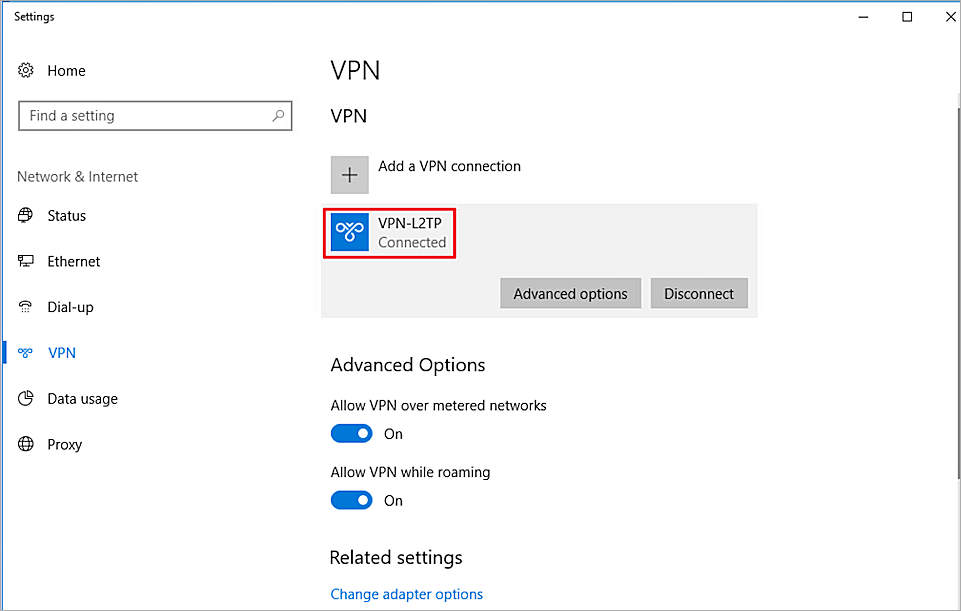
Task: Click the Proxy globe icon
Action: (26, 445)
